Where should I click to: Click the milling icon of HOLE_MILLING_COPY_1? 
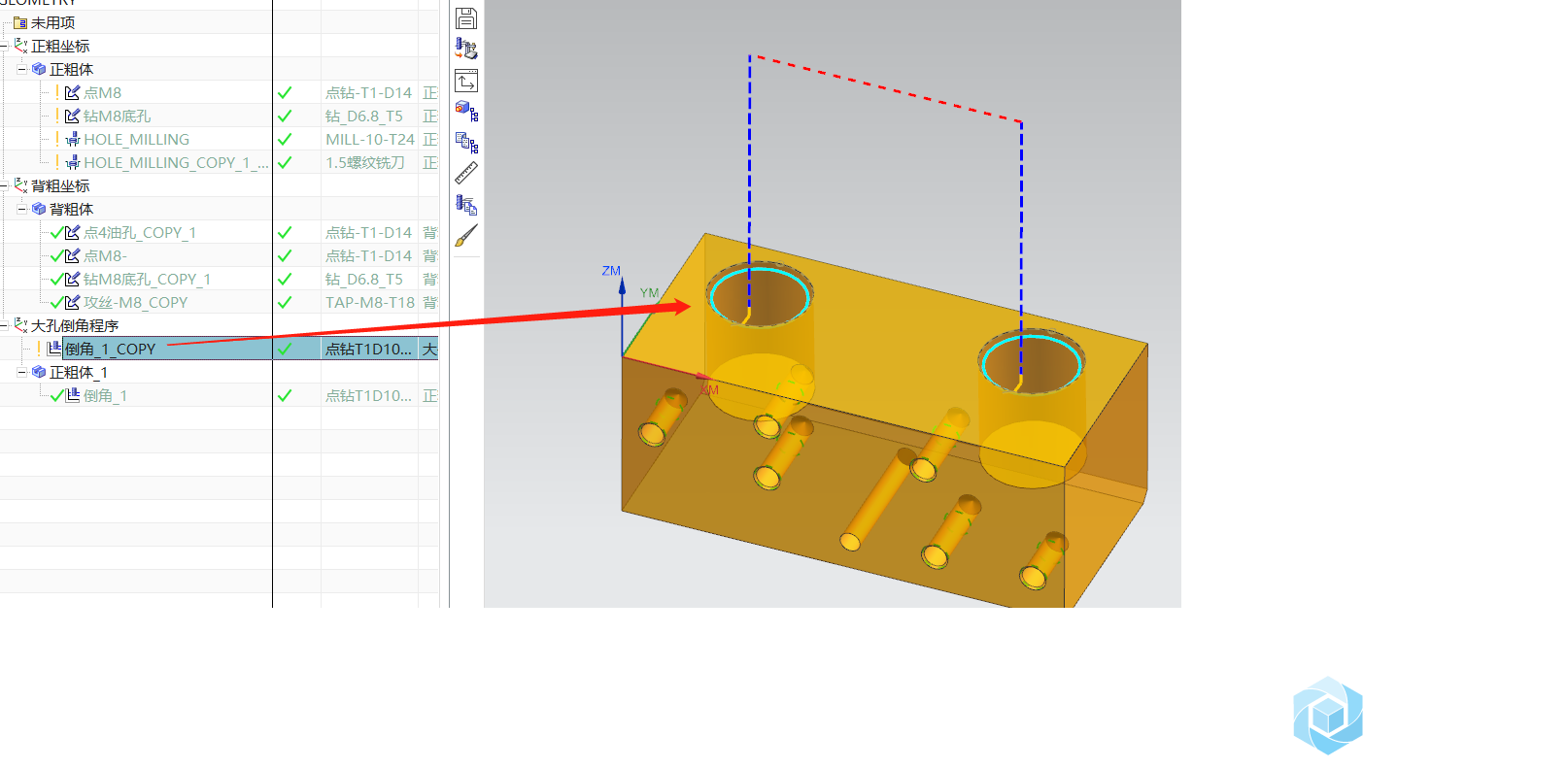pyautogui.click(x=72, y=162)
